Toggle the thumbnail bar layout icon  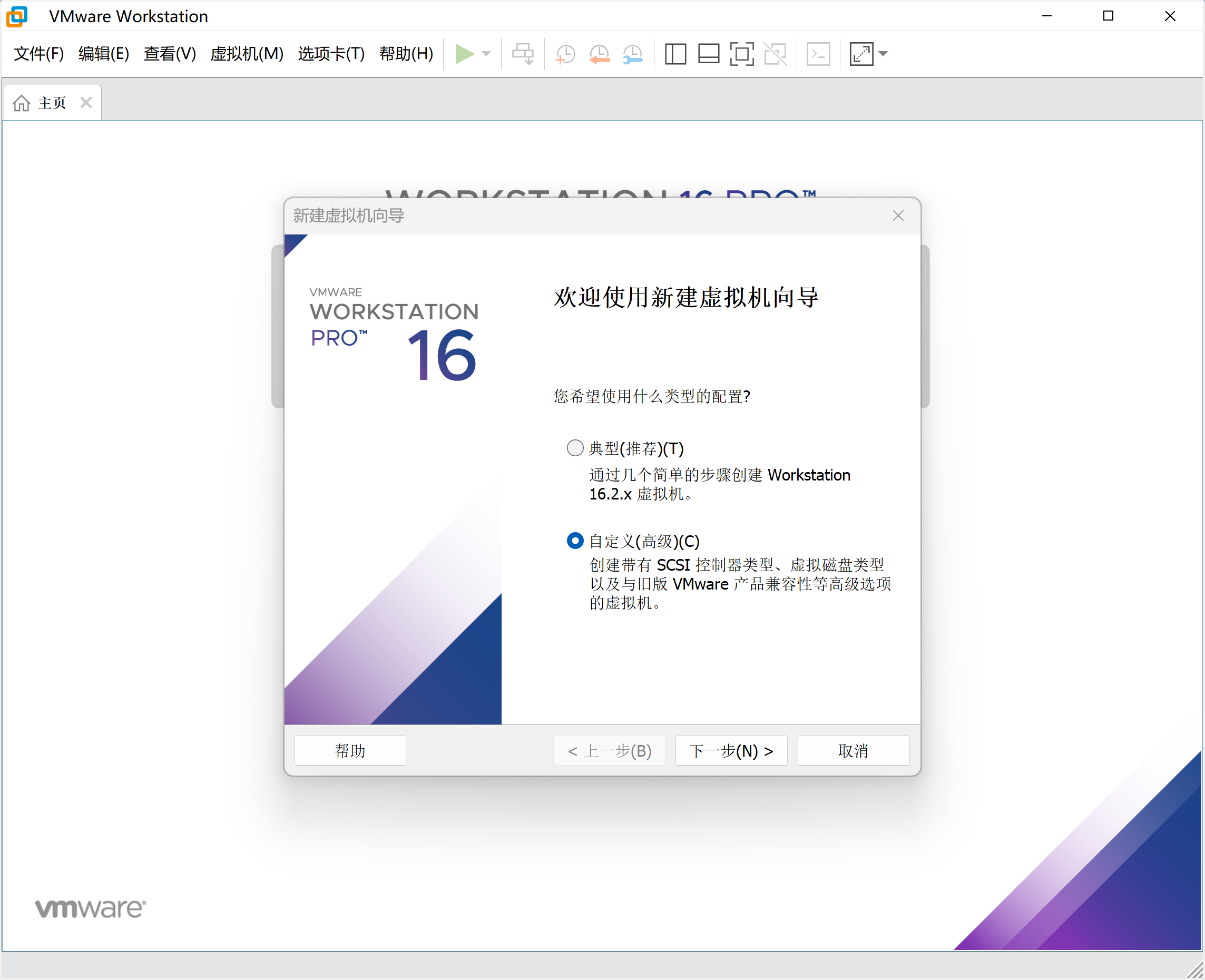coord(708,54)
